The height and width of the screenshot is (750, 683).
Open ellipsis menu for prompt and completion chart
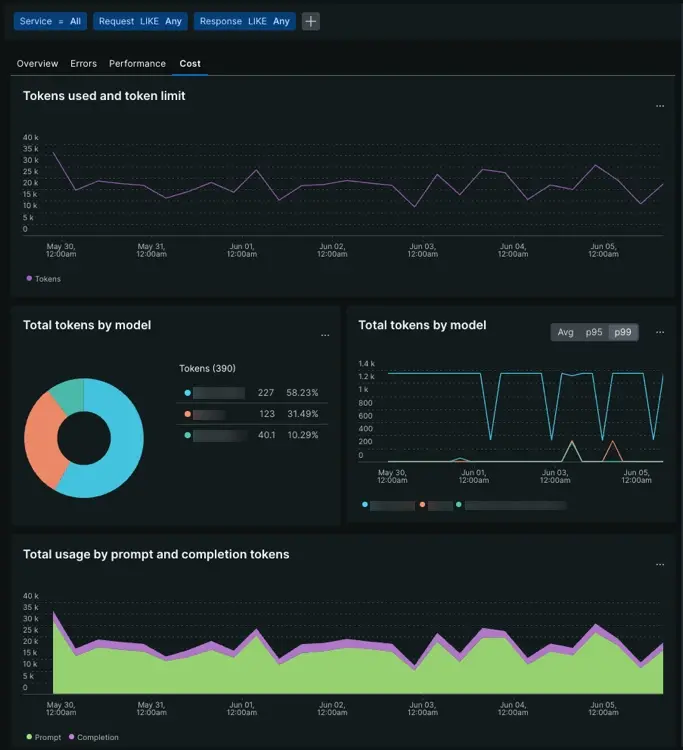(659, 565)
